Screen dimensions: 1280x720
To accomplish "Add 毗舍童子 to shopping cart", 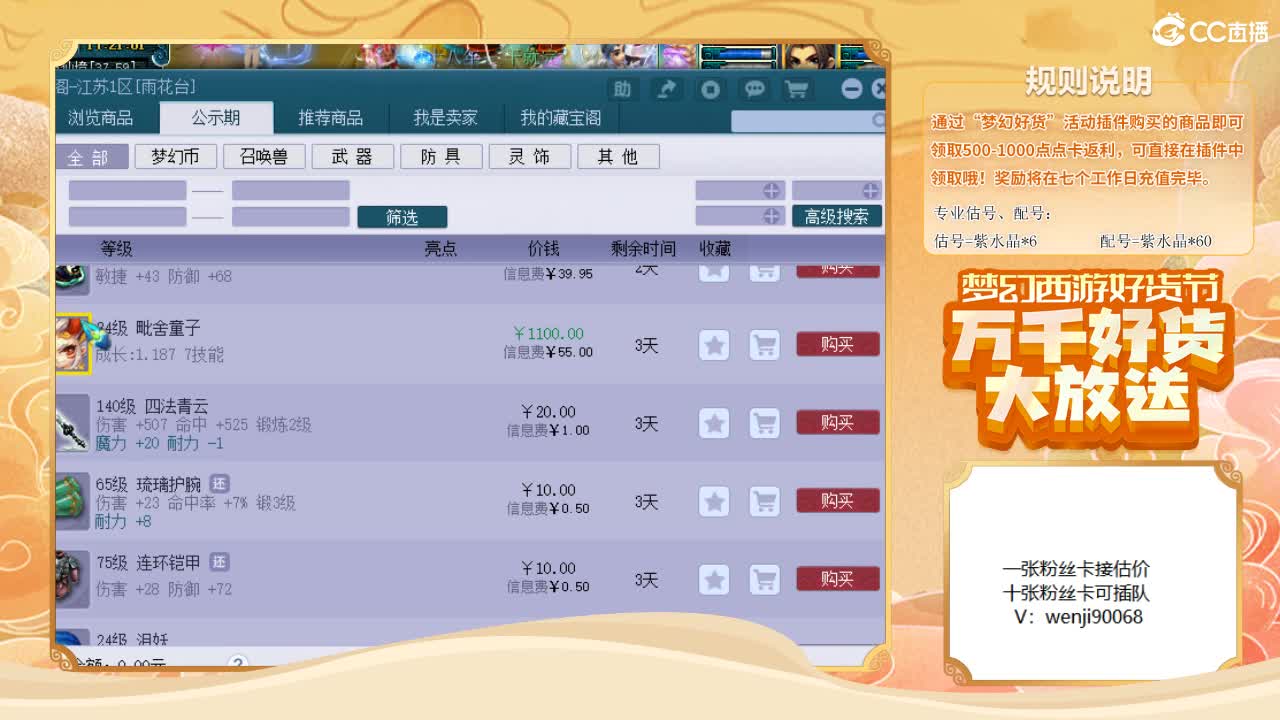I will [x=765, y=345].
